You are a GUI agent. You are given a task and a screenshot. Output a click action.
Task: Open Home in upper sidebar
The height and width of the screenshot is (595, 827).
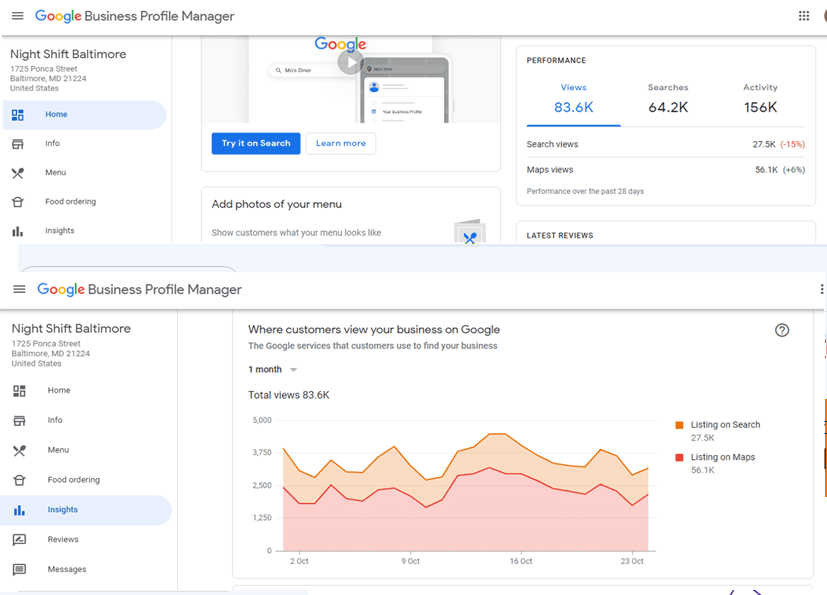(x=84, y=114)
